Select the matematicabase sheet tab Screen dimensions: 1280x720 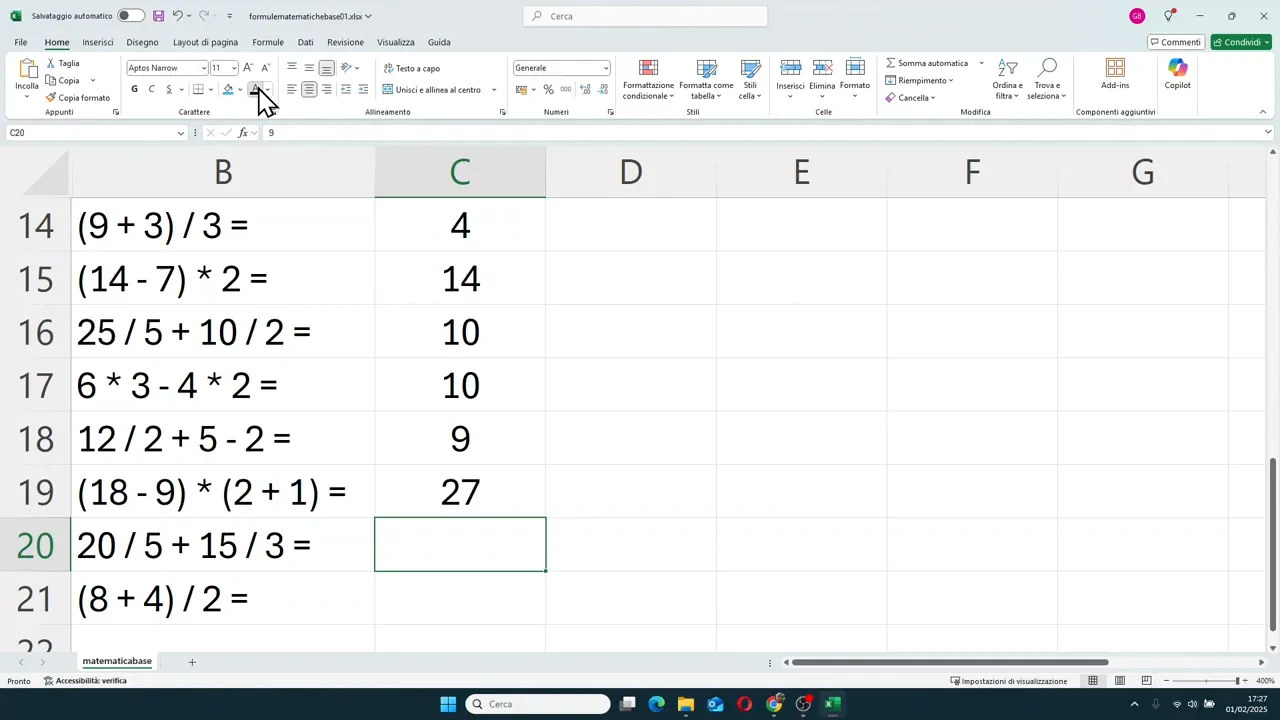pos(117,662)
